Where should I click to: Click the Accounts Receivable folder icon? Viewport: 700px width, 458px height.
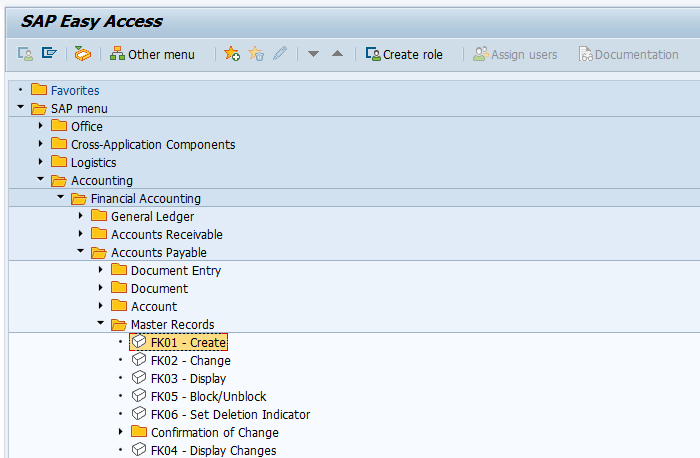[x=99, y=233]
